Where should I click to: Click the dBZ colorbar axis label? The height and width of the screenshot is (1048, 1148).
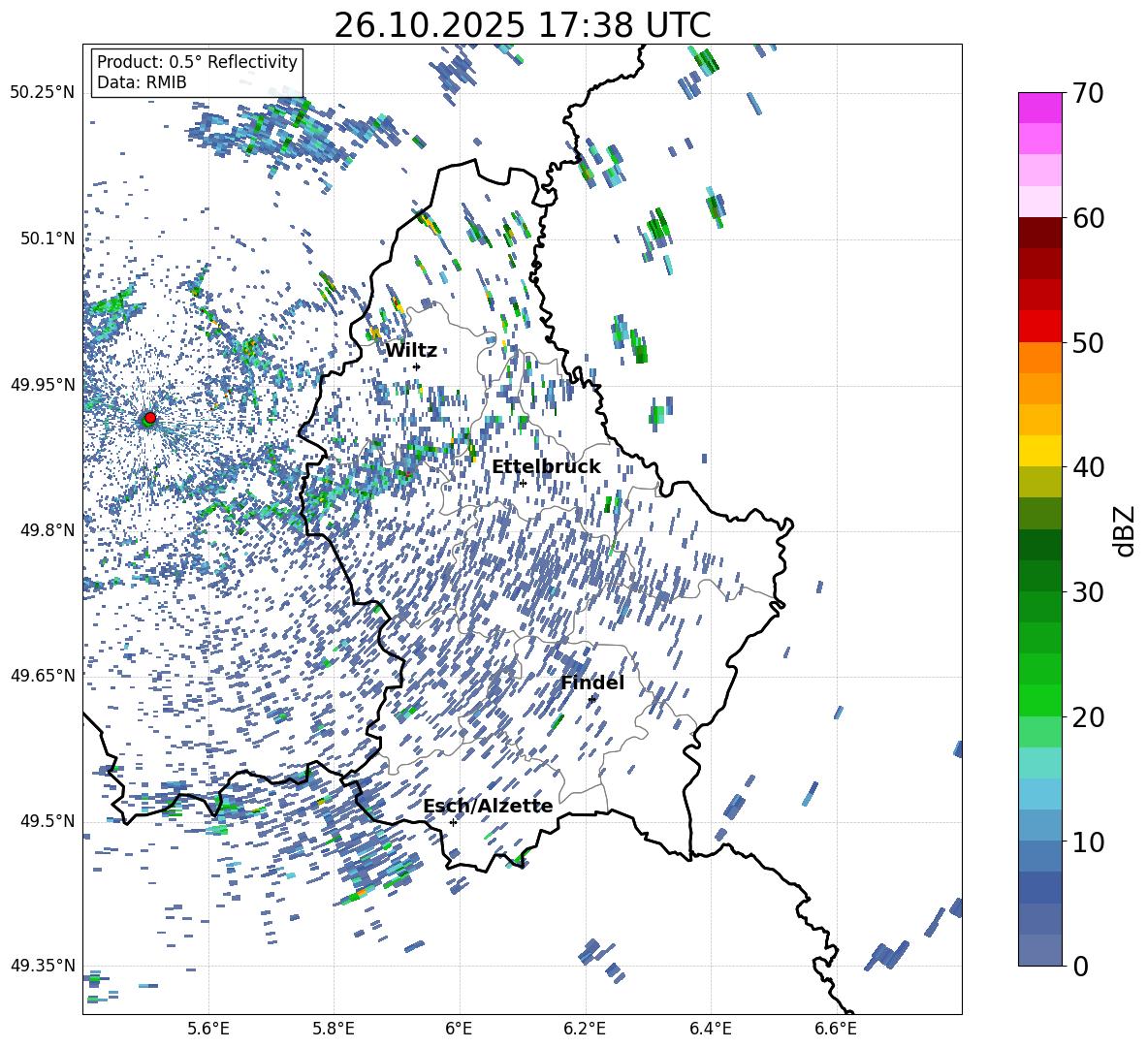[x=1125, y=530]
